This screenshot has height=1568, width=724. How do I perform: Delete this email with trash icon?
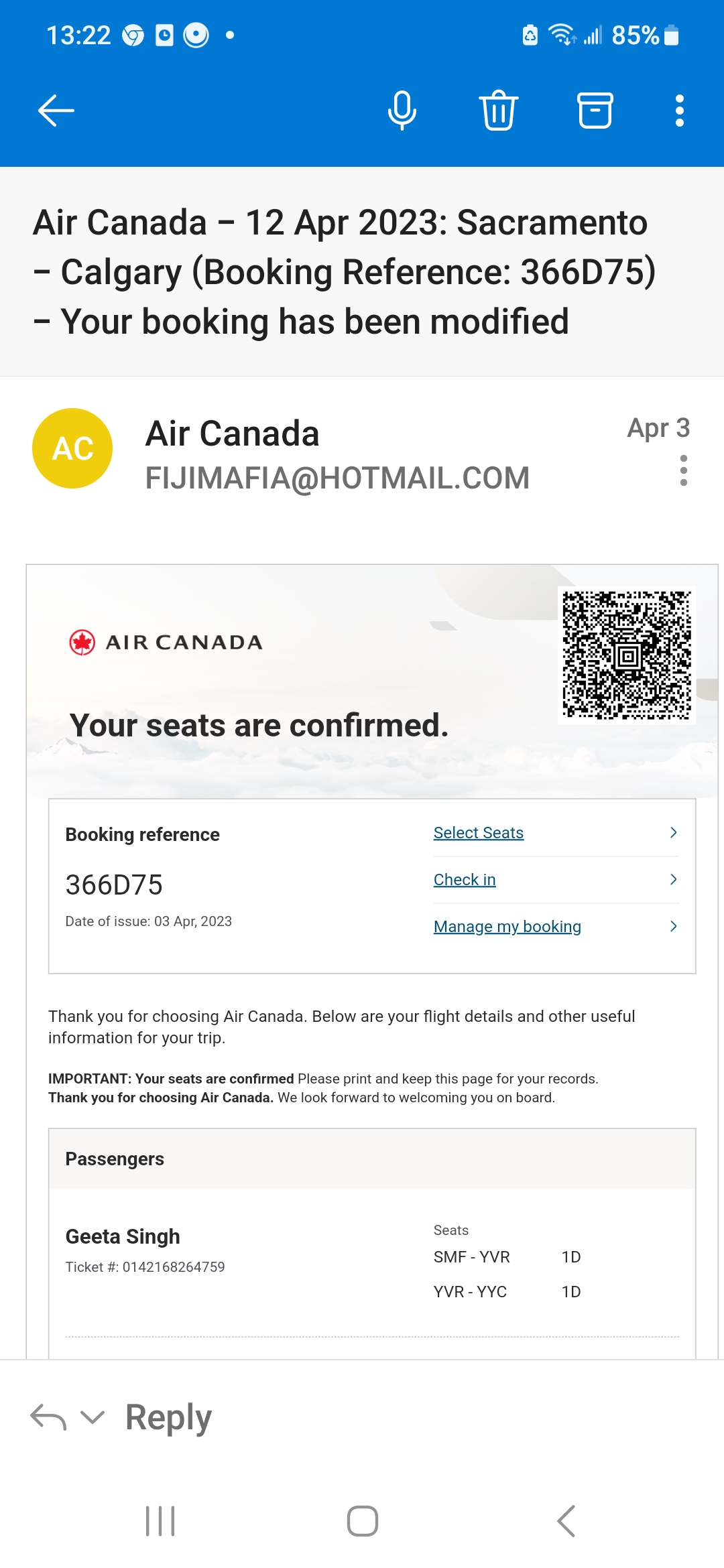[x=498, y=111]
